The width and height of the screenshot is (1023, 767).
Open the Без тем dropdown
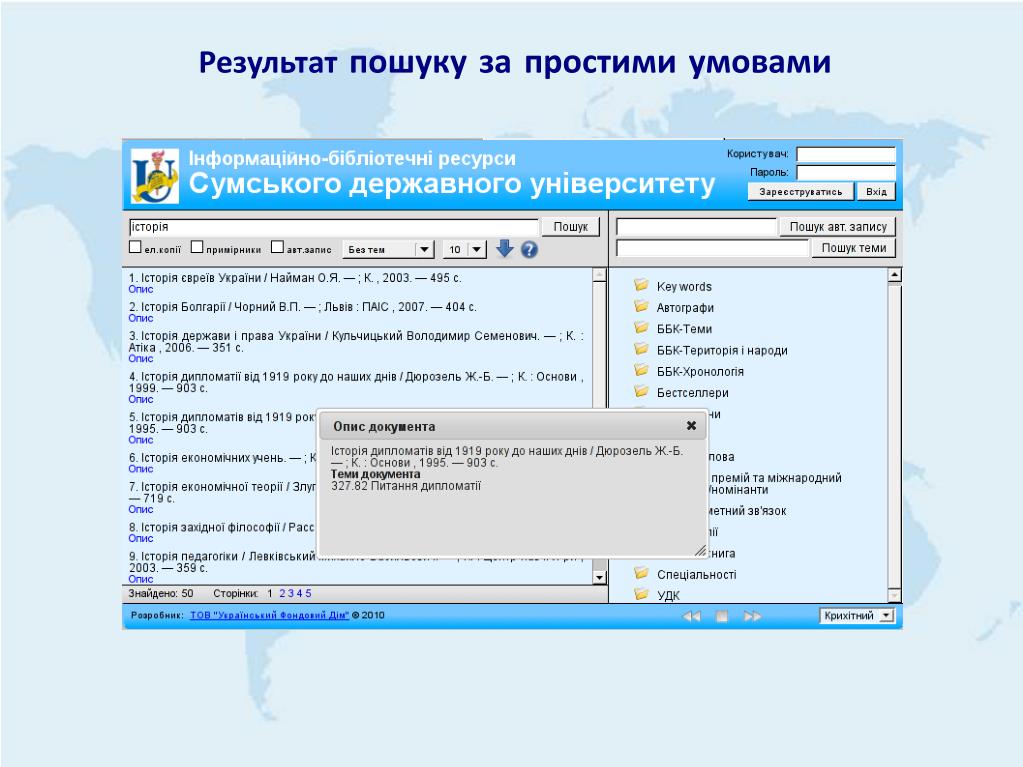(388, 249)
